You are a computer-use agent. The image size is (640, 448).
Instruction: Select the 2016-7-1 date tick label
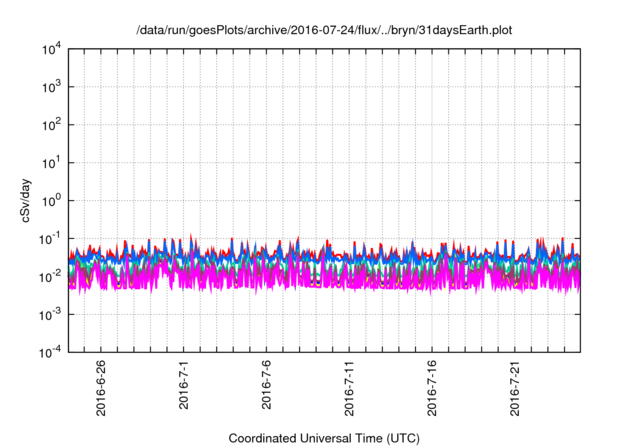(184, 384)
